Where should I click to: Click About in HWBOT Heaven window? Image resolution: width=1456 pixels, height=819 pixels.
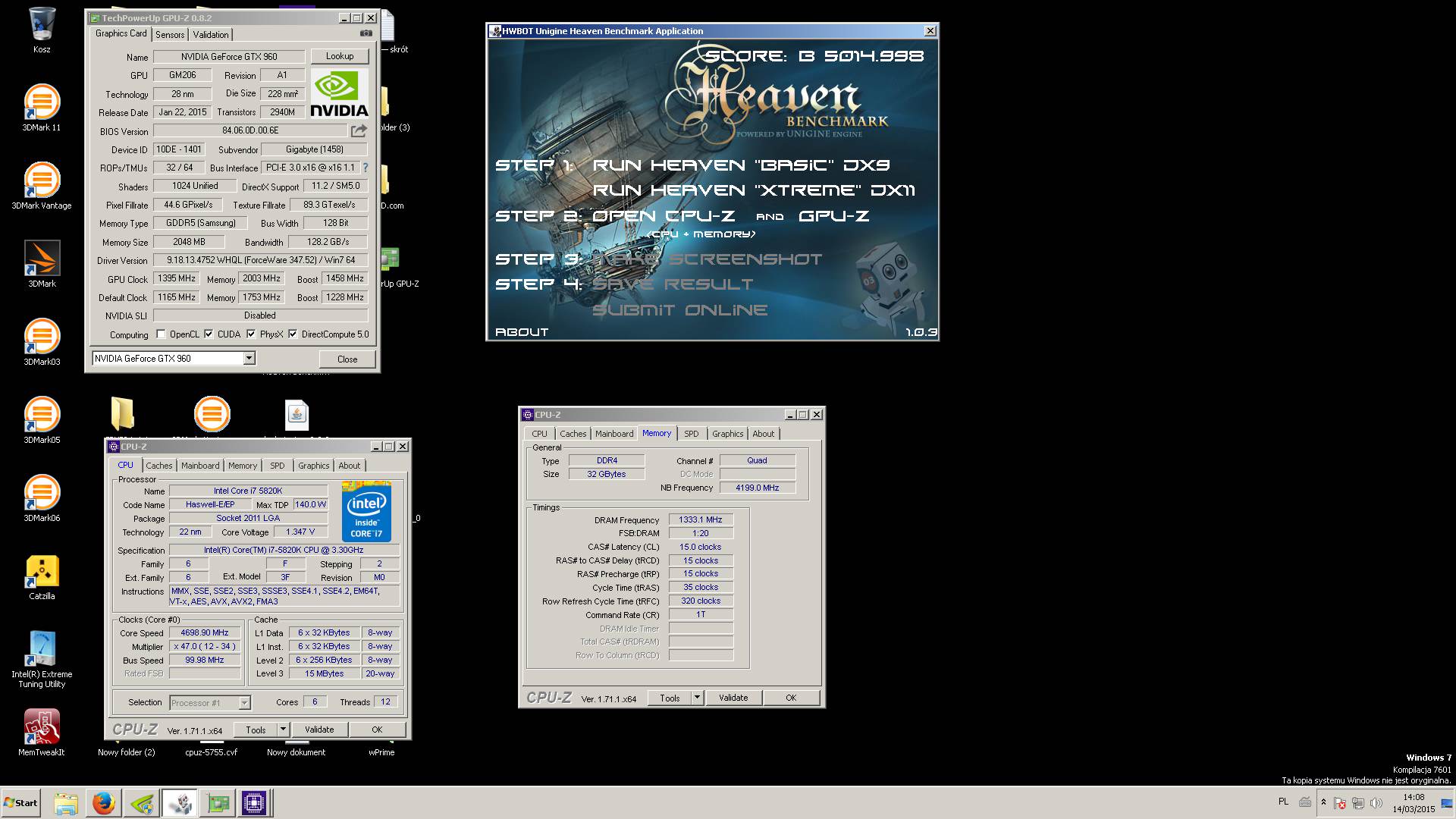pyautogui.click(x=522, y=332)
